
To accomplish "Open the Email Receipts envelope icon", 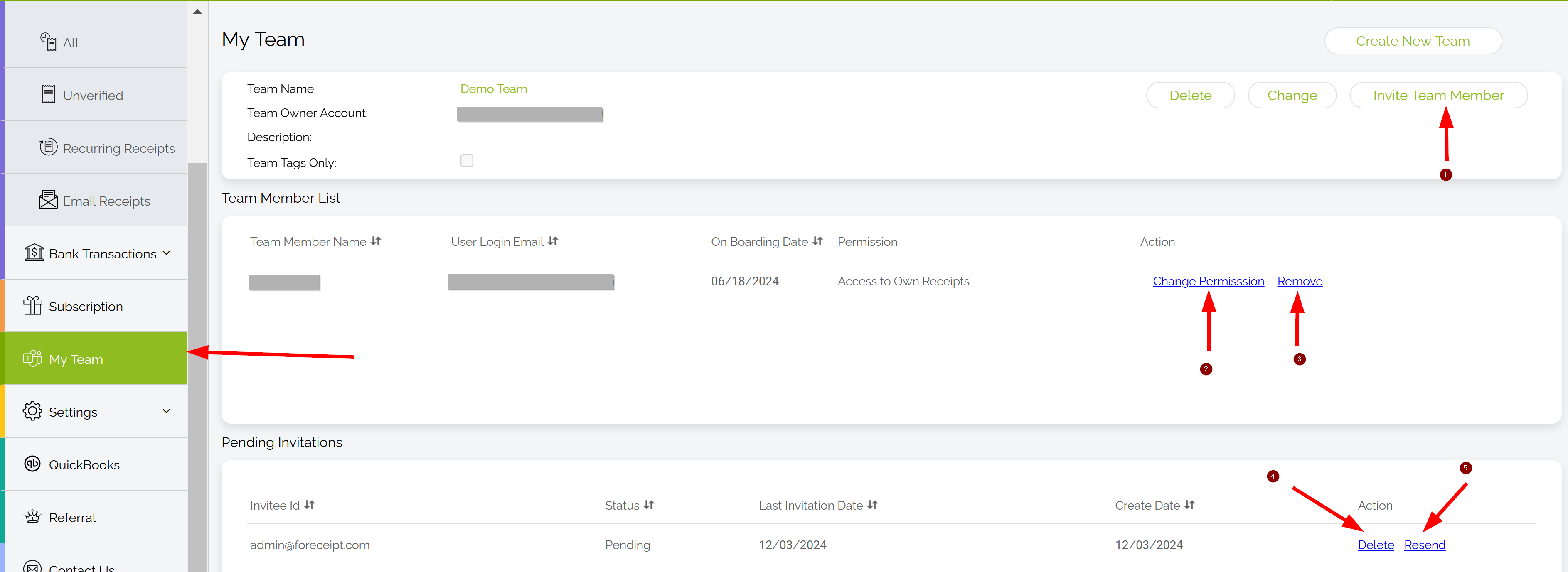I will pos(48,200).
